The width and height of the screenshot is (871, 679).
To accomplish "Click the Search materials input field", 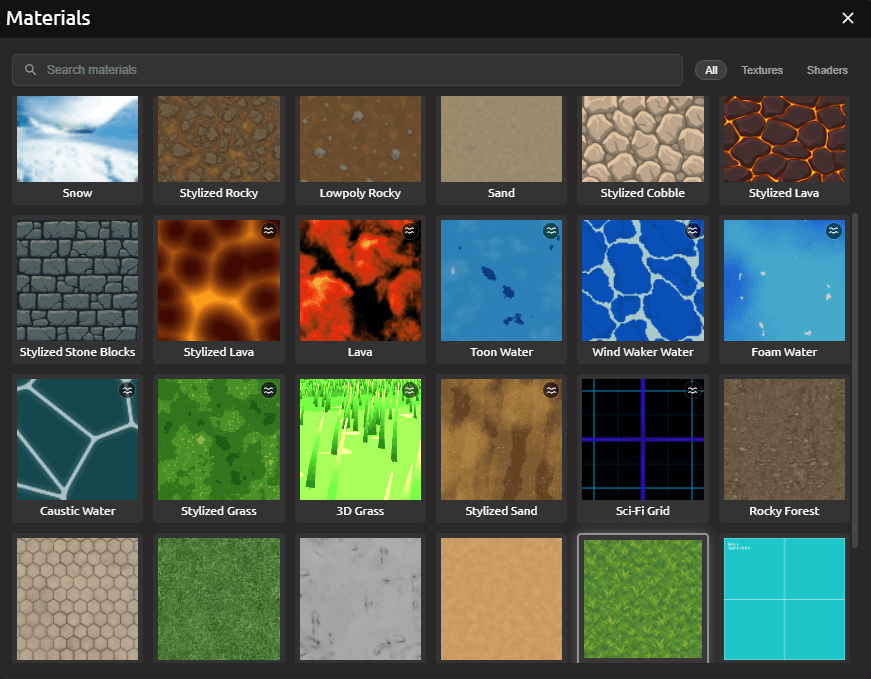I will [347, 70].
